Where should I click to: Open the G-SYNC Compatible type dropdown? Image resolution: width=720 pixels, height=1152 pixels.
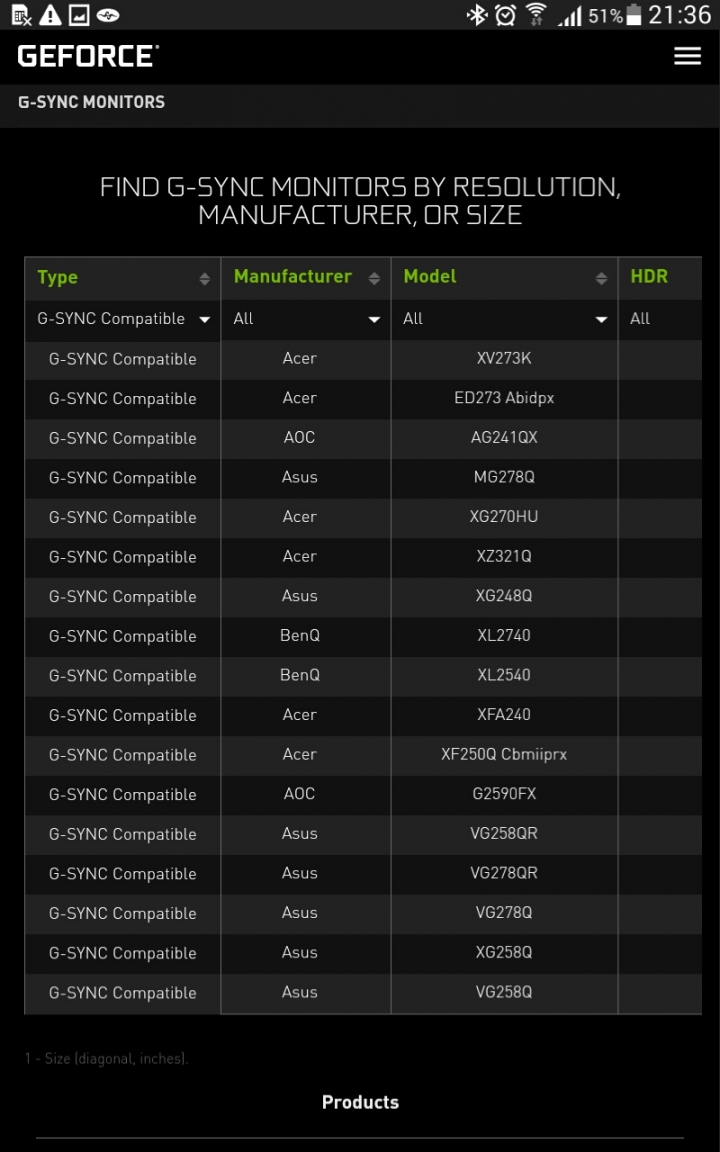pos(123,320)
